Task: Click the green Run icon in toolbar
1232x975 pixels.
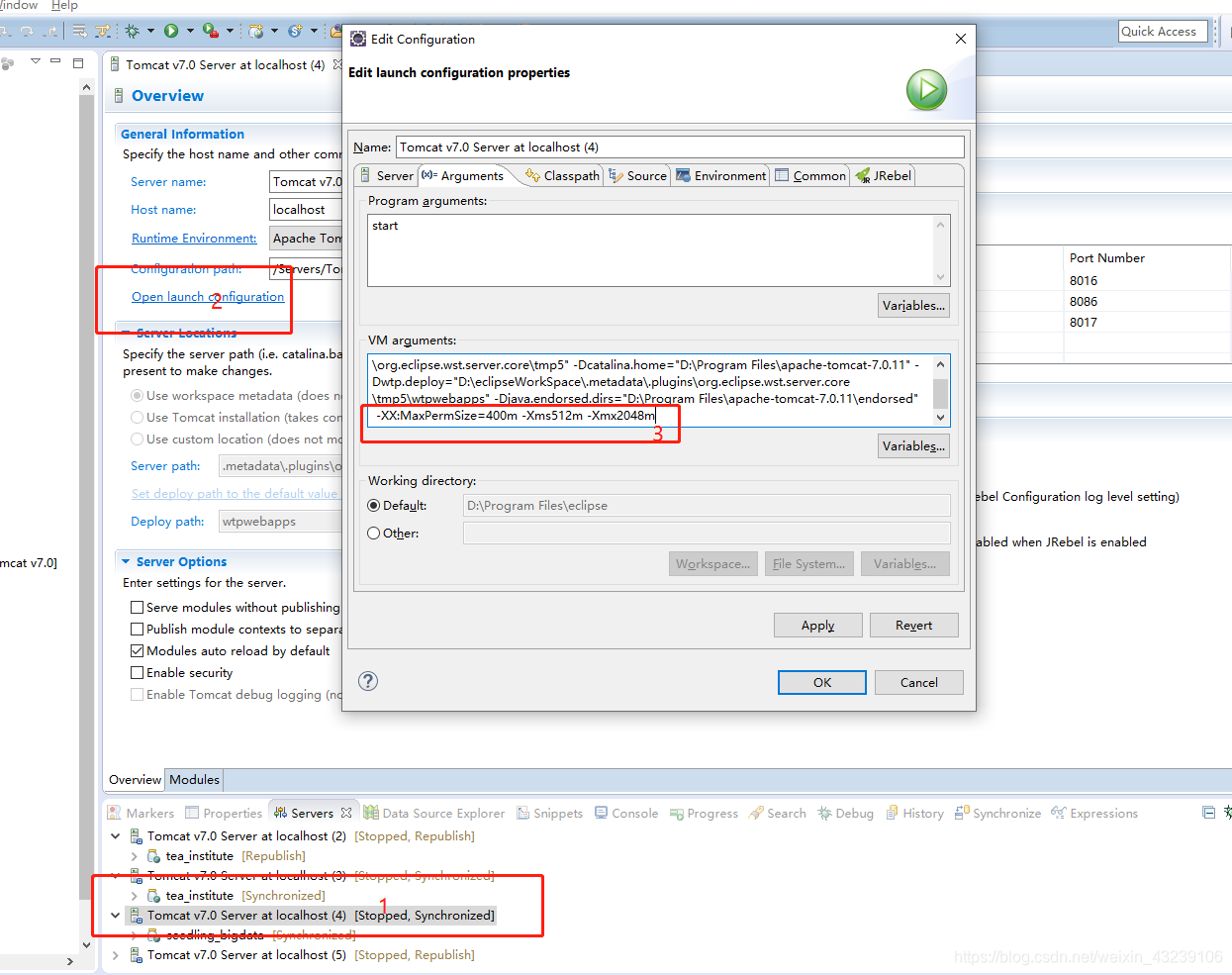Action: coord(171,31)
